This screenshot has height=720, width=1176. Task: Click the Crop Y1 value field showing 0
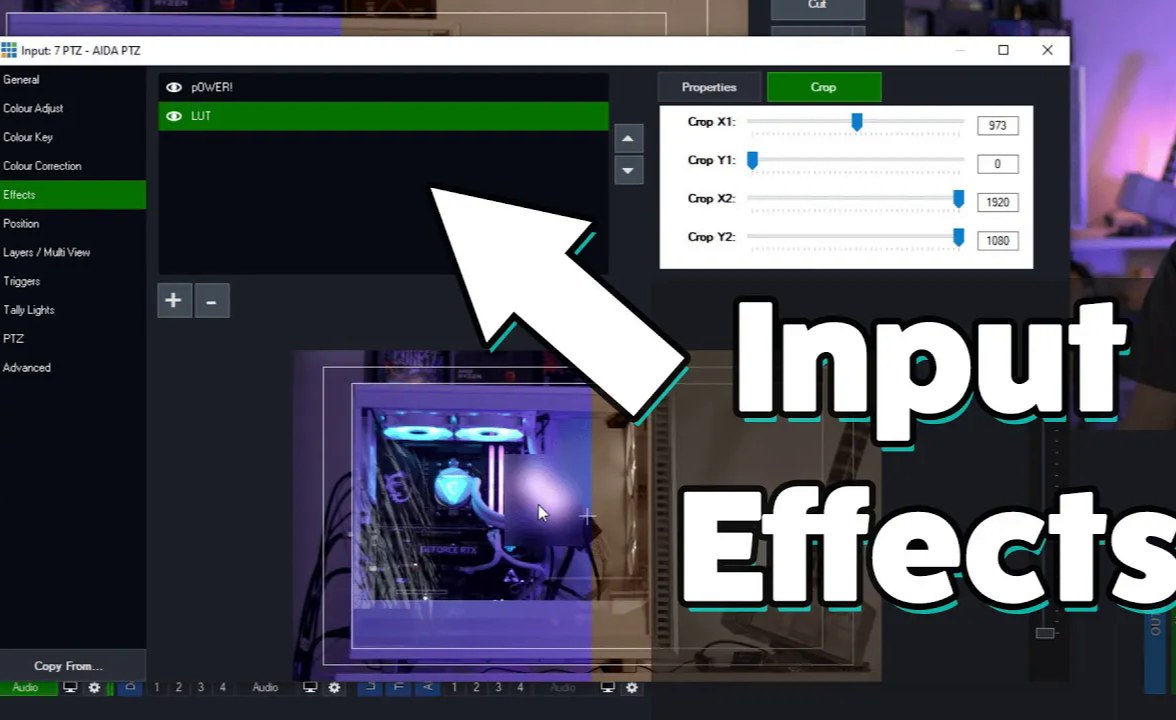pos(998,164)
